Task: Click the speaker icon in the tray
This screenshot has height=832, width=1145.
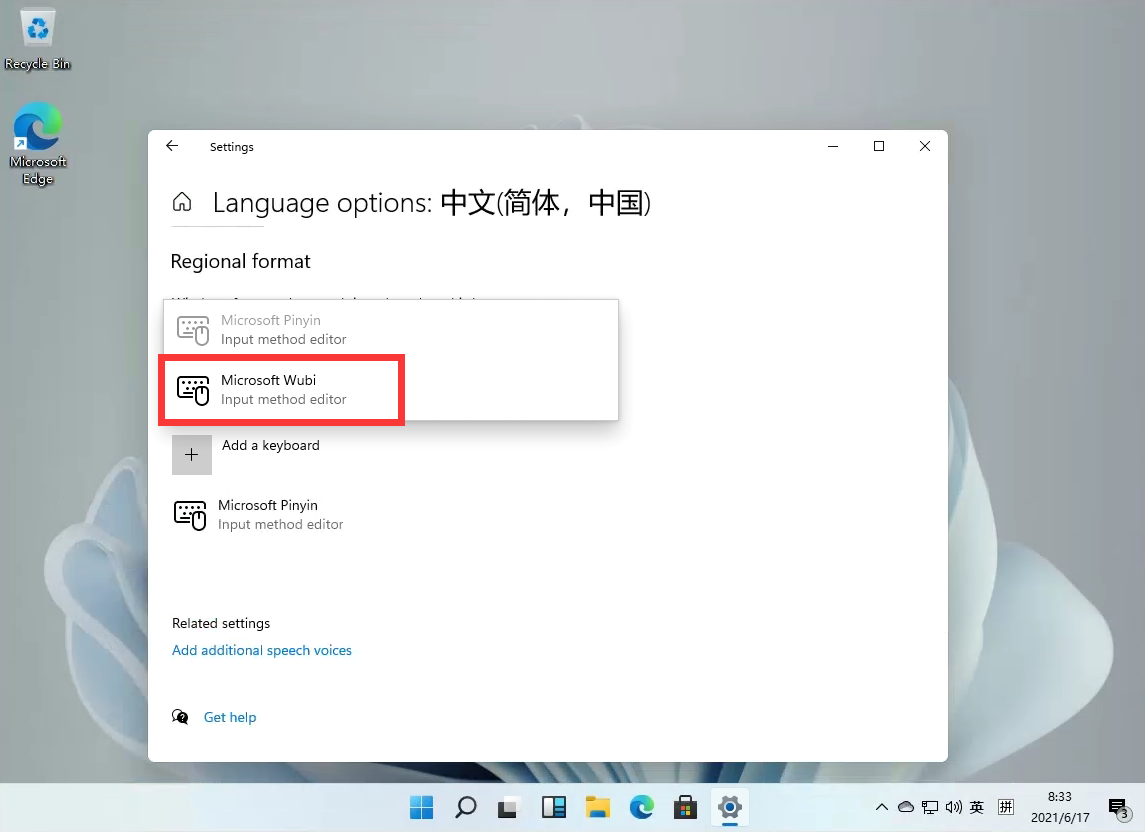Action: [953, 807]
